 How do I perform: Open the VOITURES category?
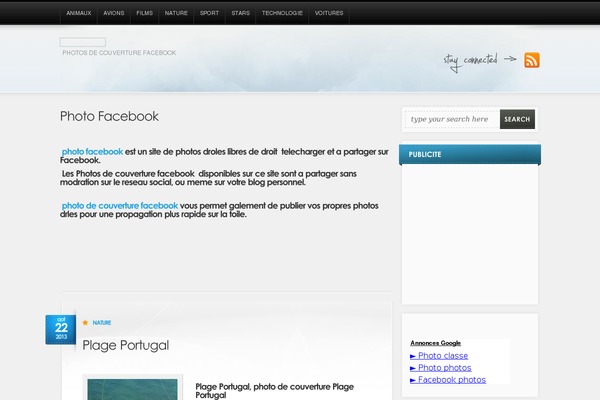(329, 13)
